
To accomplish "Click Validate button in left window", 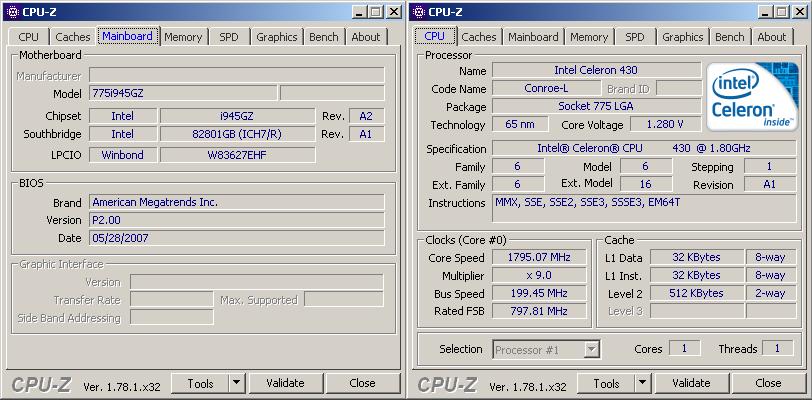I will pos(285,383).
